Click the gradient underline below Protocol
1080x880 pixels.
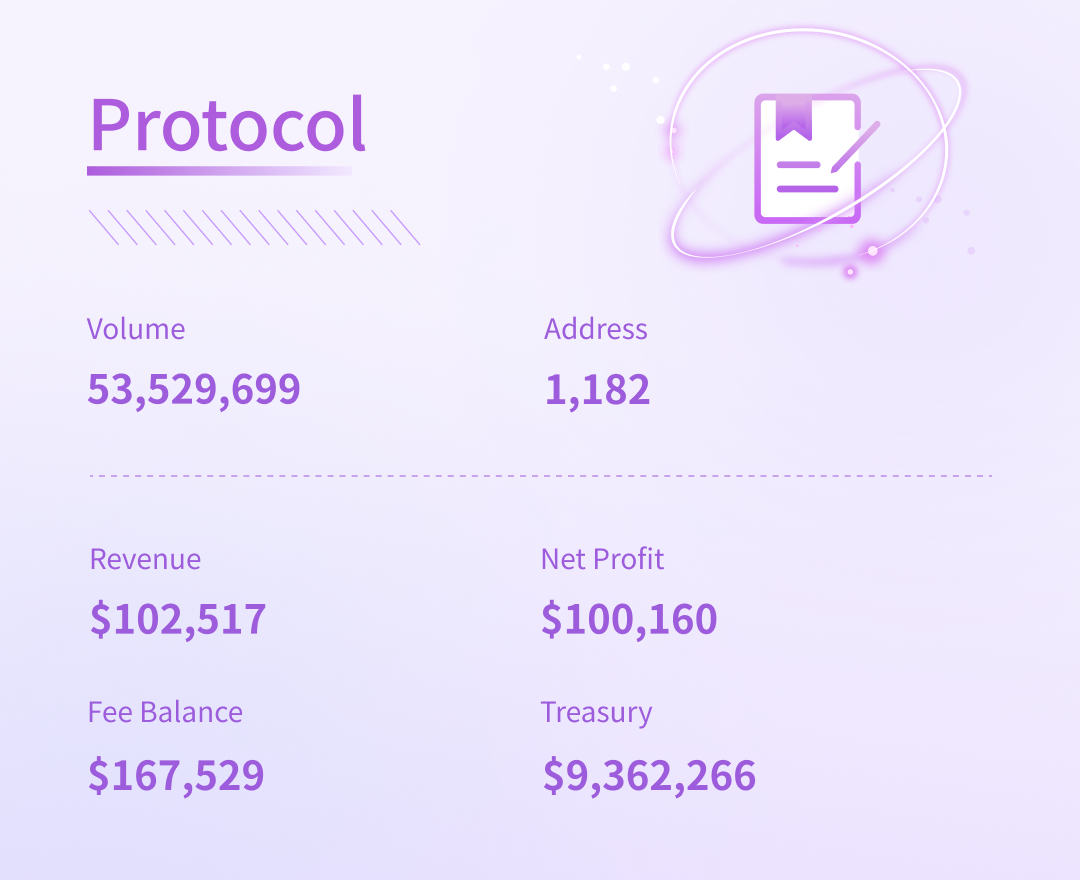pyautogui.click(x=220, y=171)
